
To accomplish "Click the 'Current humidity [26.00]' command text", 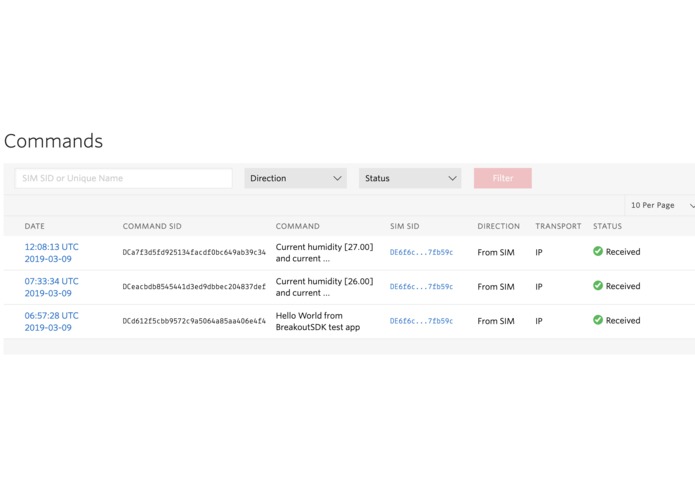I will coord(324,287).
